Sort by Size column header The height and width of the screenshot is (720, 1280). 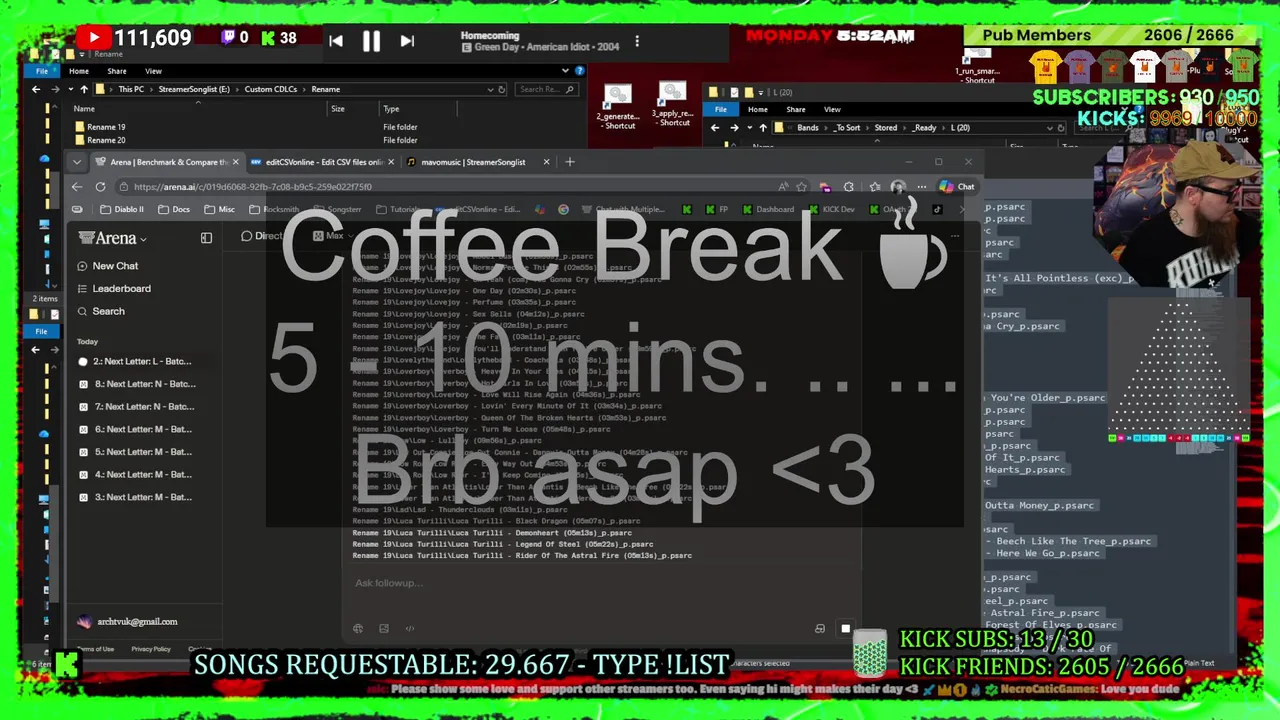[338, 109]
